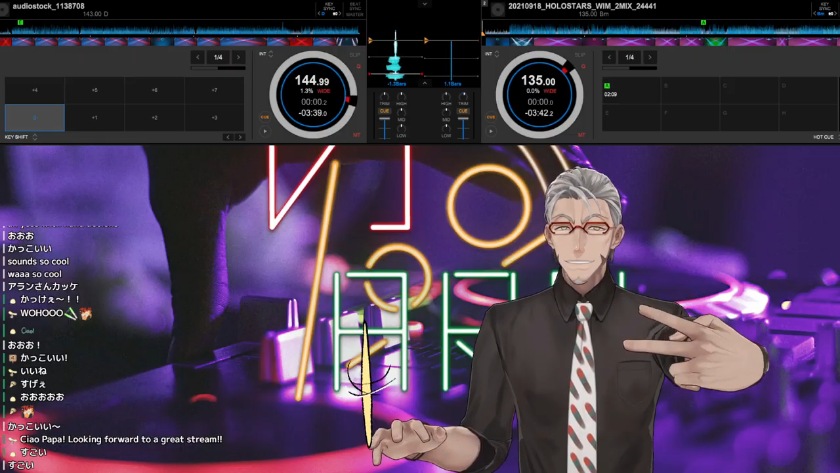
Task: Increase deck 1 beat jump size
Action: coord(238,57)
